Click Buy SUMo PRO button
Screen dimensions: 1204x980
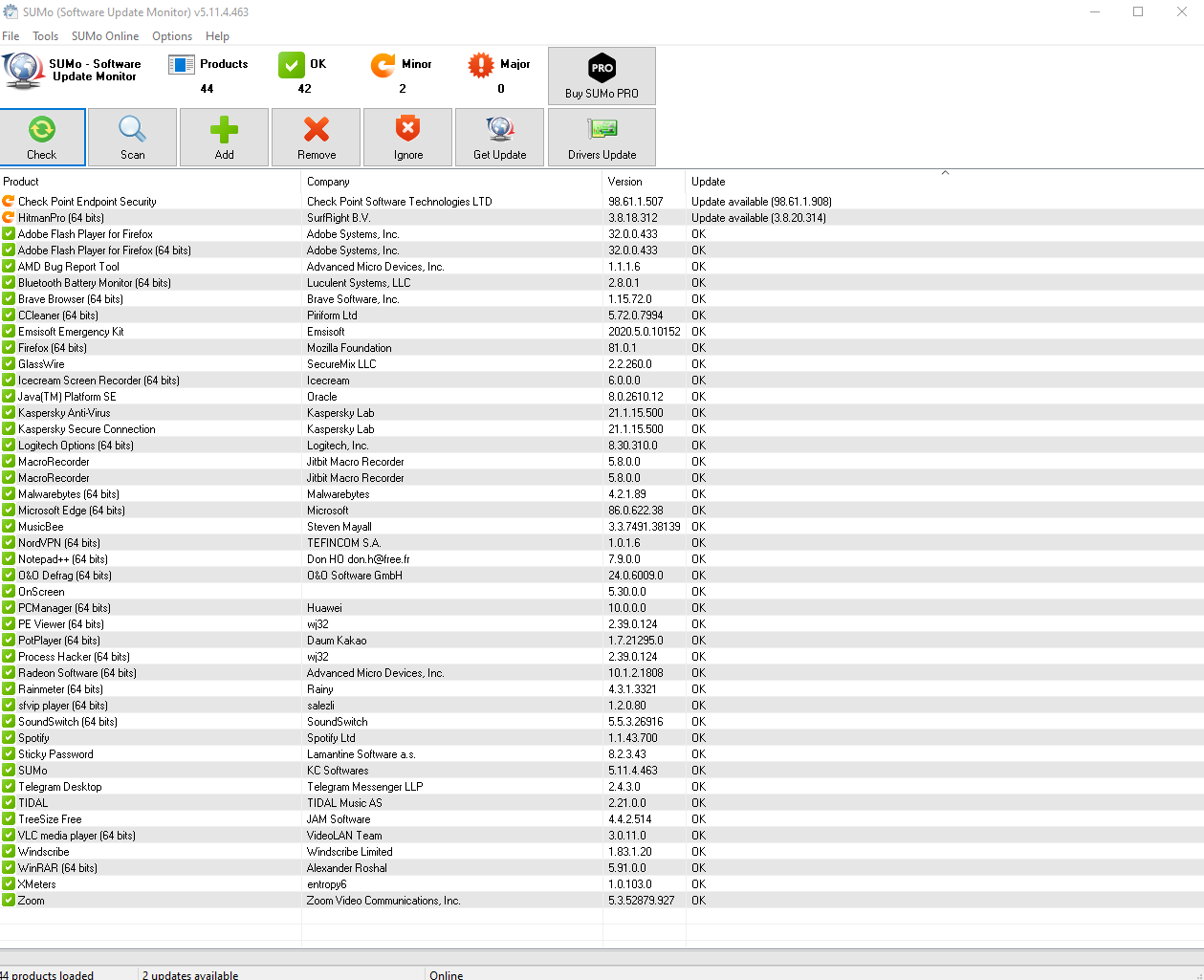[x=602, y=76]
